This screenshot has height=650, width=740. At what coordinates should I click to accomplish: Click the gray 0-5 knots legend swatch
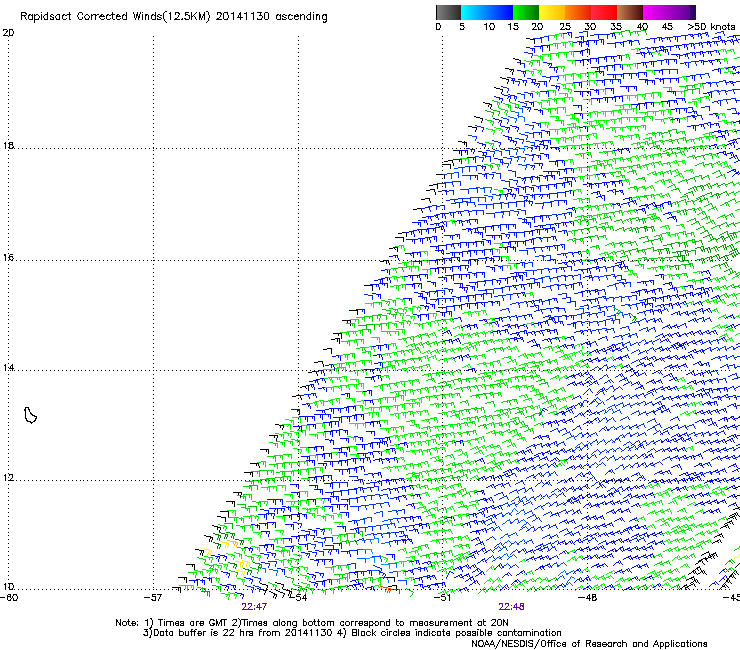point(448,12)
